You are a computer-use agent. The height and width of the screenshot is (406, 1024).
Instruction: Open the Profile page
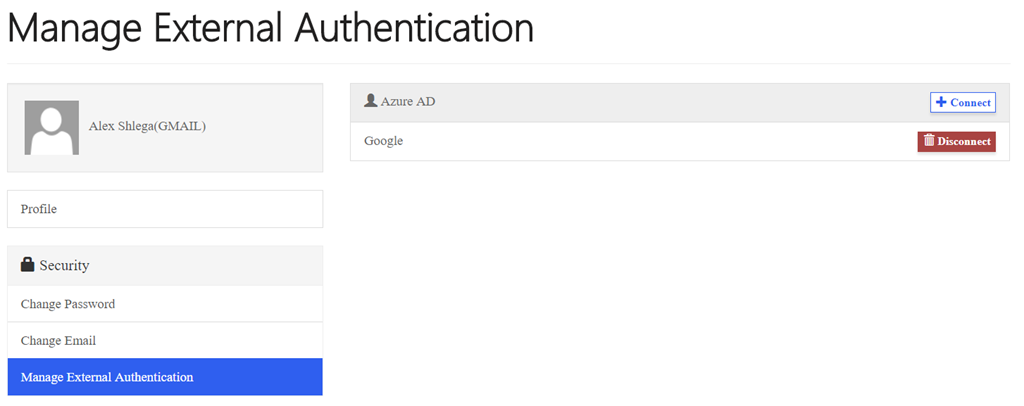point(165,209)
